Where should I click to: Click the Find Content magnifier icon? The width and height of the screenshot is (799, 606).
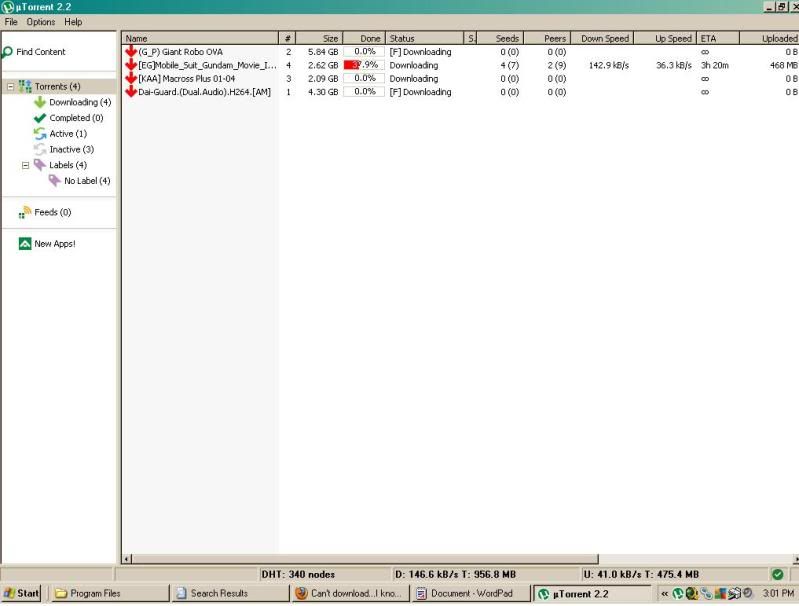pyautogui.click(x=7, y=52)
